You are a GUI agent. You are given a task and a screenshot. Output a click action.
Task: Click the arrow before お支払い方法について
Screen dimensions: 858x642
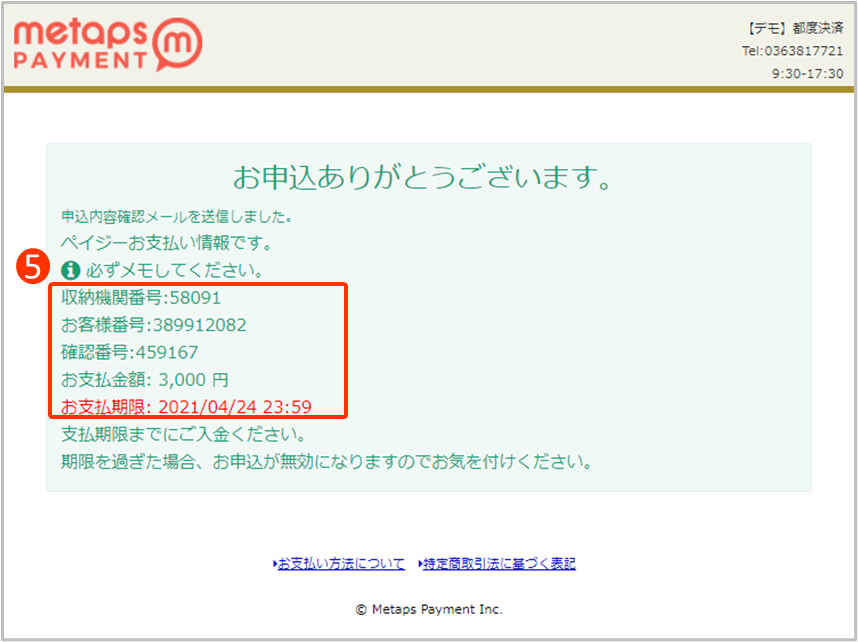pyautogui.click(x=275, y=564)
